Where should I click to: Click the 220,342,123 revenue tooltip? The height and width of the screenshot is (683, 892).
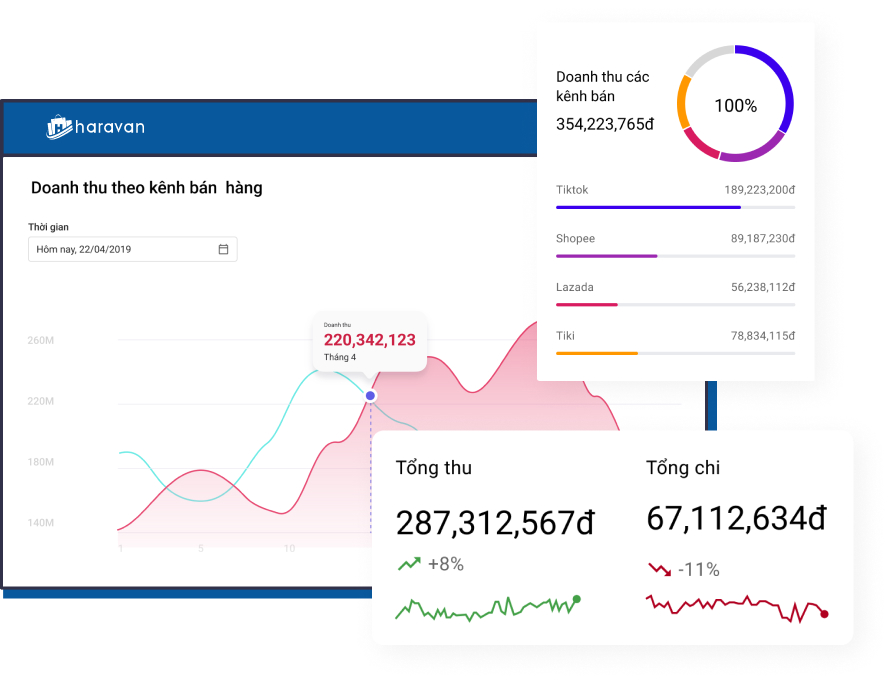point(370,341)
